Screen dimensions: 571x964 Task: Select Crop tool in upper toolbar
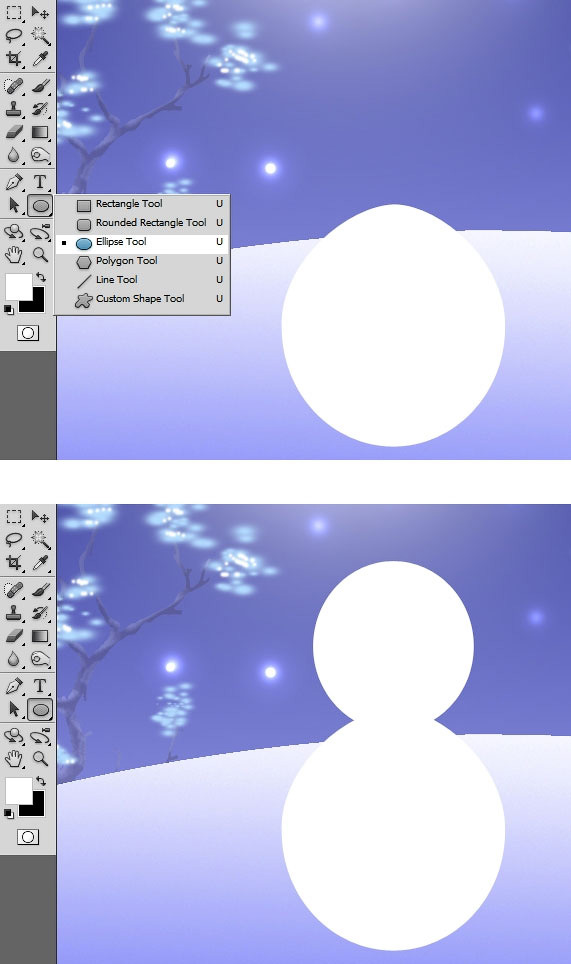pyautogui.click(x=14, y=58)
